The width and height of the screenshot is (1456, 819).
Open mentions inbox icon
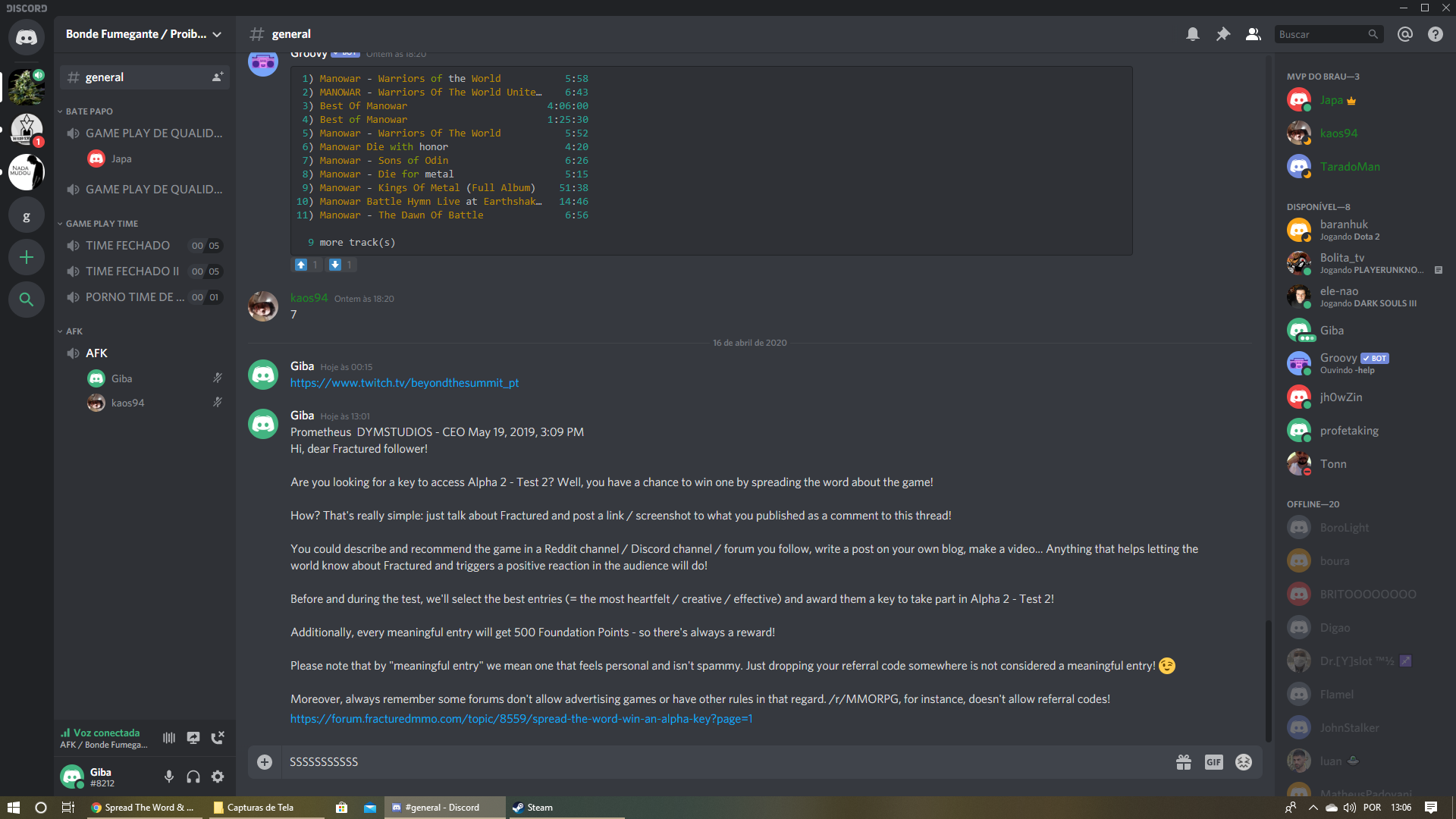click(x=1405, y=34)
